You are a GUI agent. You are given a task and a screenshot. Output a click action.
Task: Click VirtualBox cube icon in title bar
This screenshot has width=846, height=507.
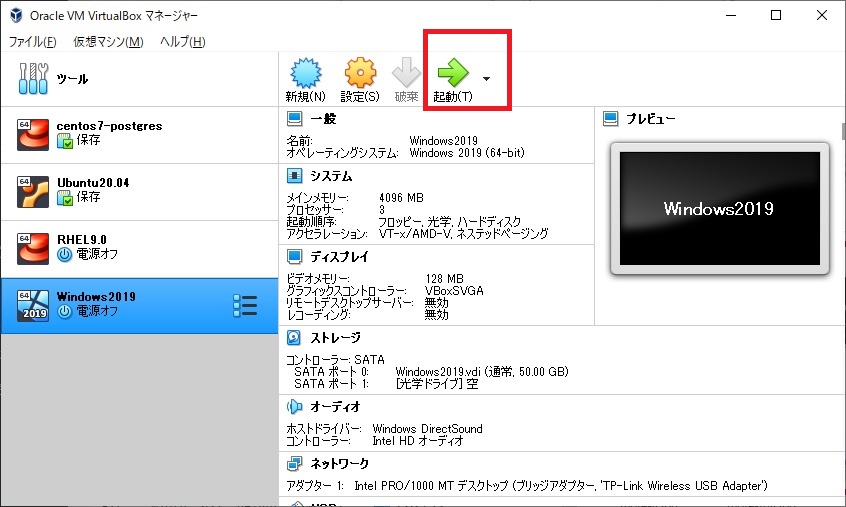(16, 15)
